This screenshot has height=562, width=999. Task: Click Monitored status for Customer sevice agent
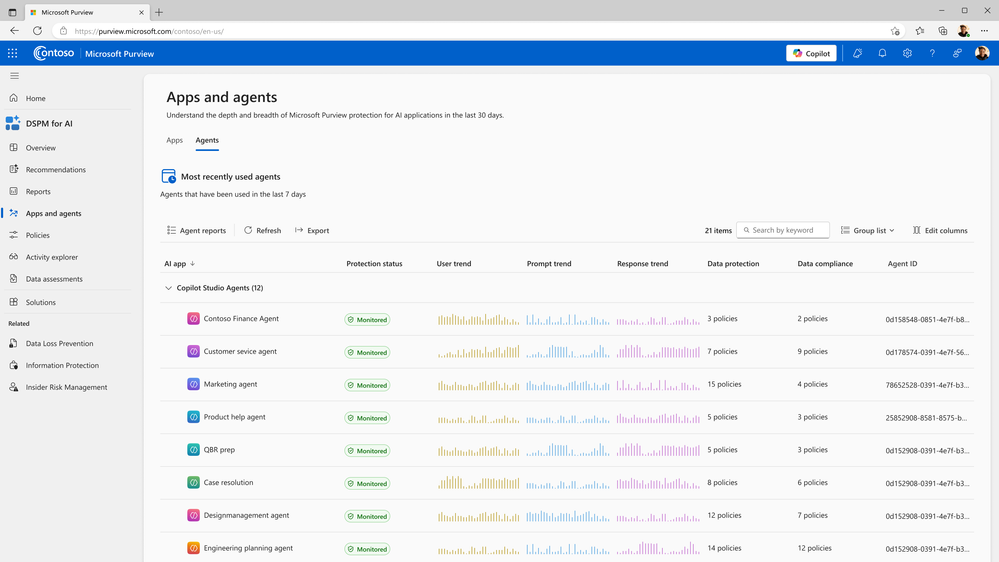[367, 352]
